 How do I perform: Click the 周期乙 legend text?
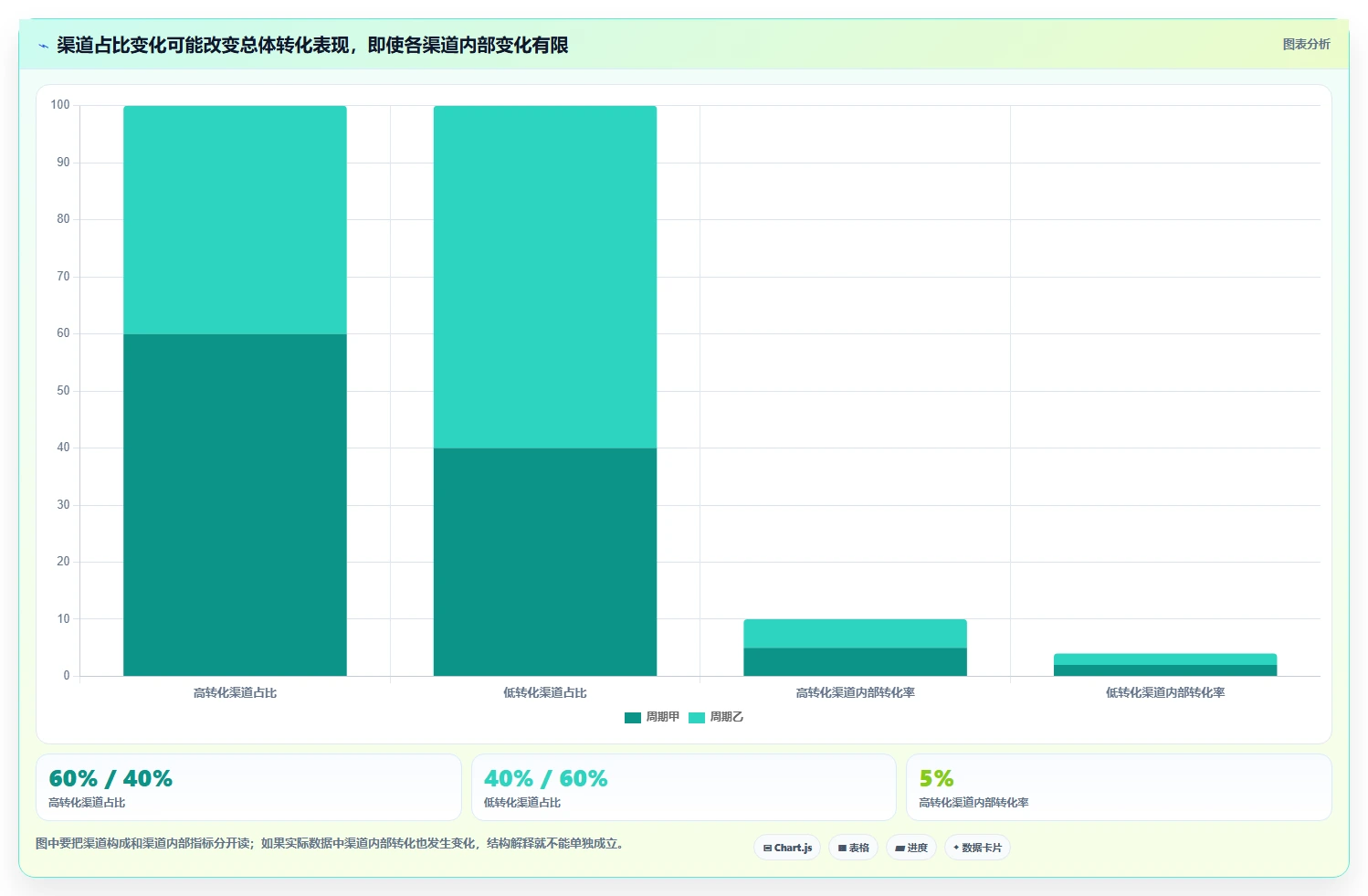(727, 717)
